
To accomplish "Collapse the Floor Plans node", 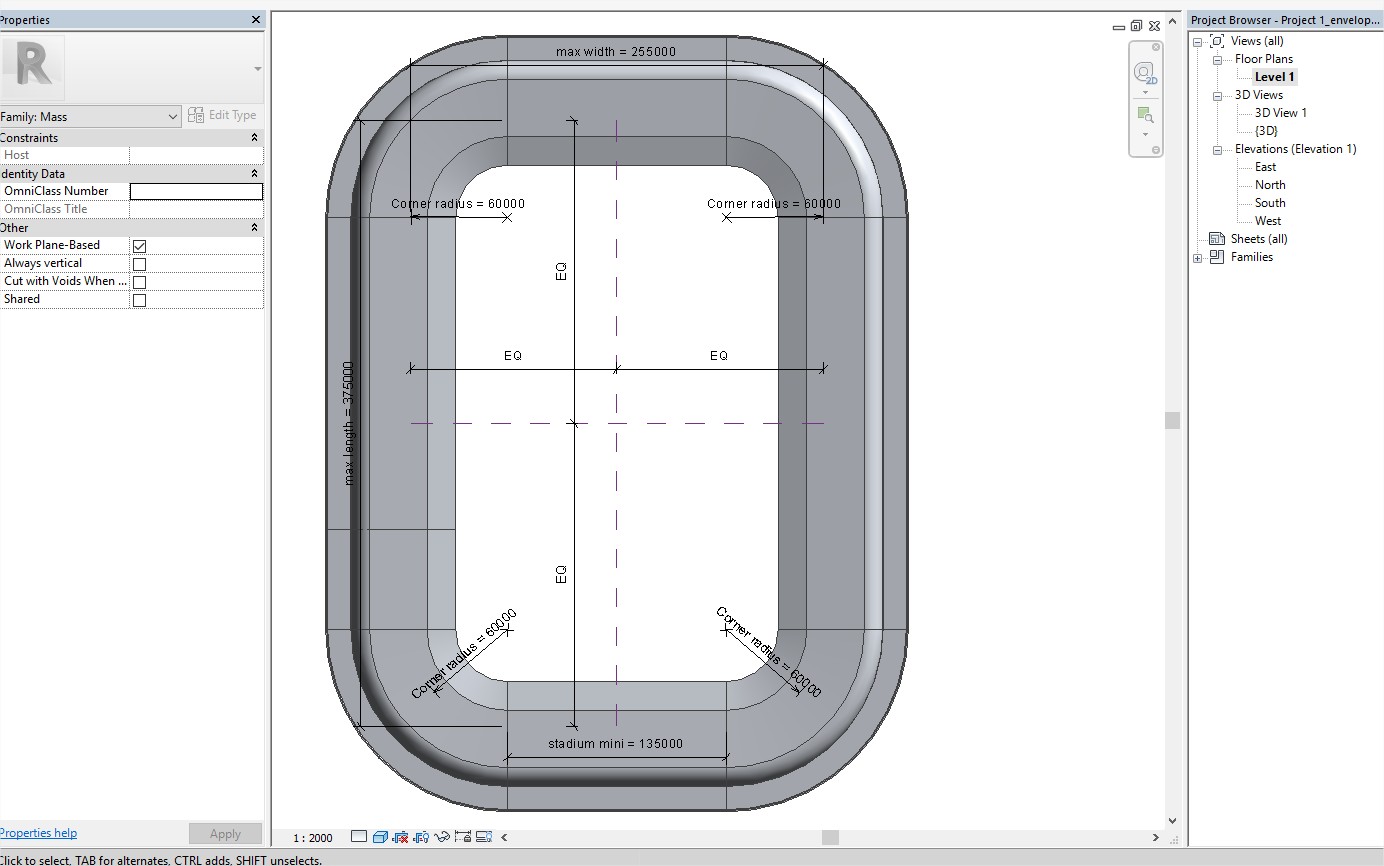I will [1218, 60].
